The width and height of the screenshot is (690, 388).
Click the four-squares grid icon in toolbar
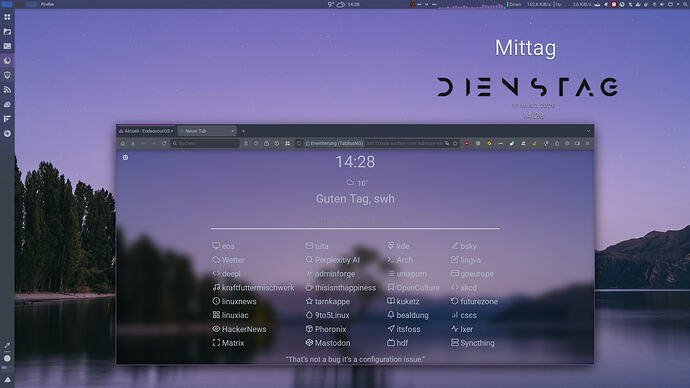[x=288, y=143]
